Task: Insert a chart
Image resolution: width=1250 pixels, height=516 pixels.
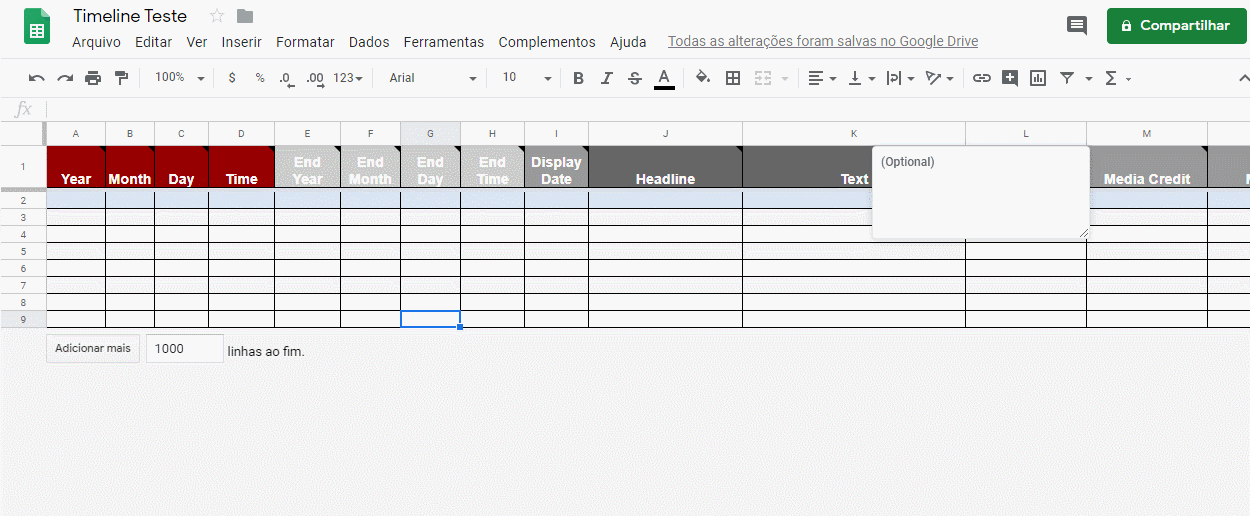Action: [x=1038, y=78]
